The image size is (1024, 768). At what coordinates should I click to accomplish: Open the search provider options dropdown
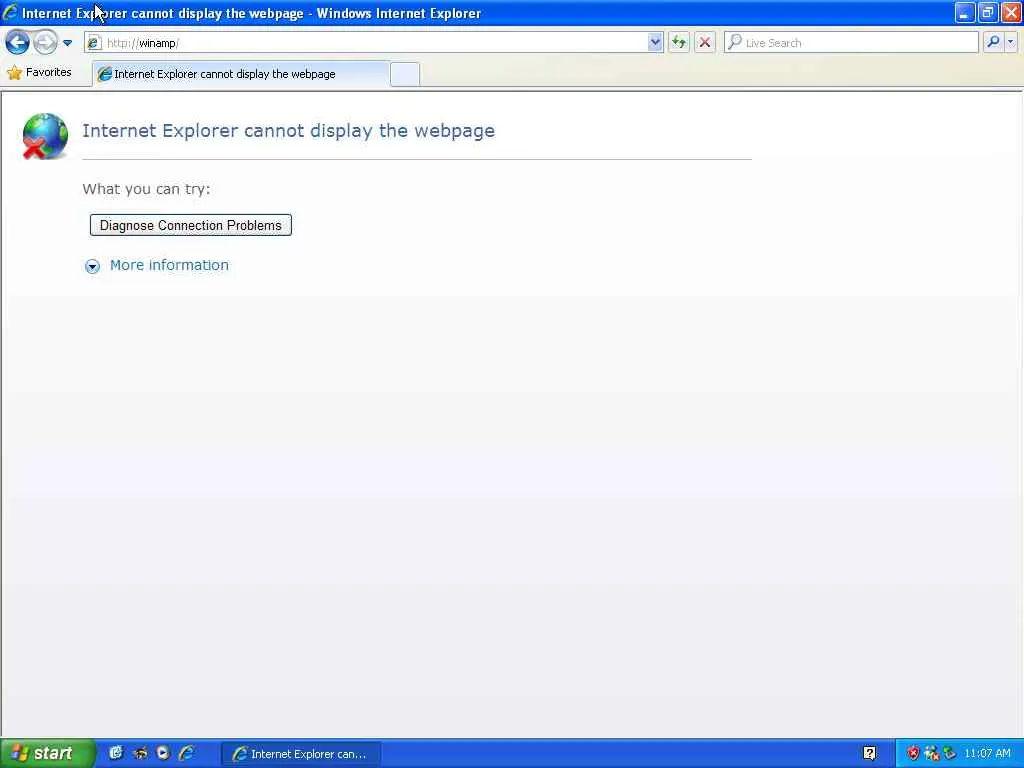(x=1011, y=43)
